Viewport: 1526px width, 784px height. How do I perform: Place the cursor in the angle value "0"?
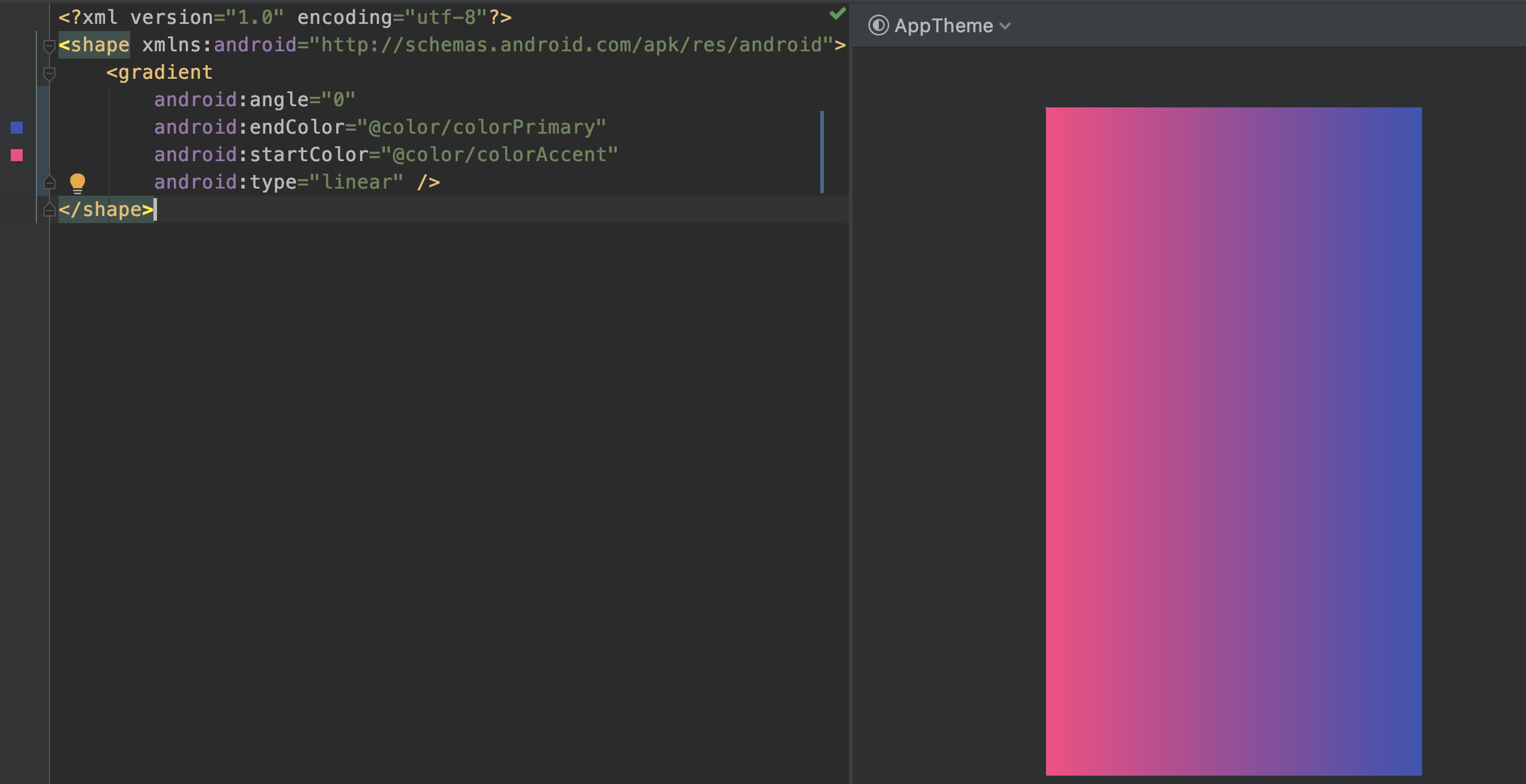click(x=339, y=100)
